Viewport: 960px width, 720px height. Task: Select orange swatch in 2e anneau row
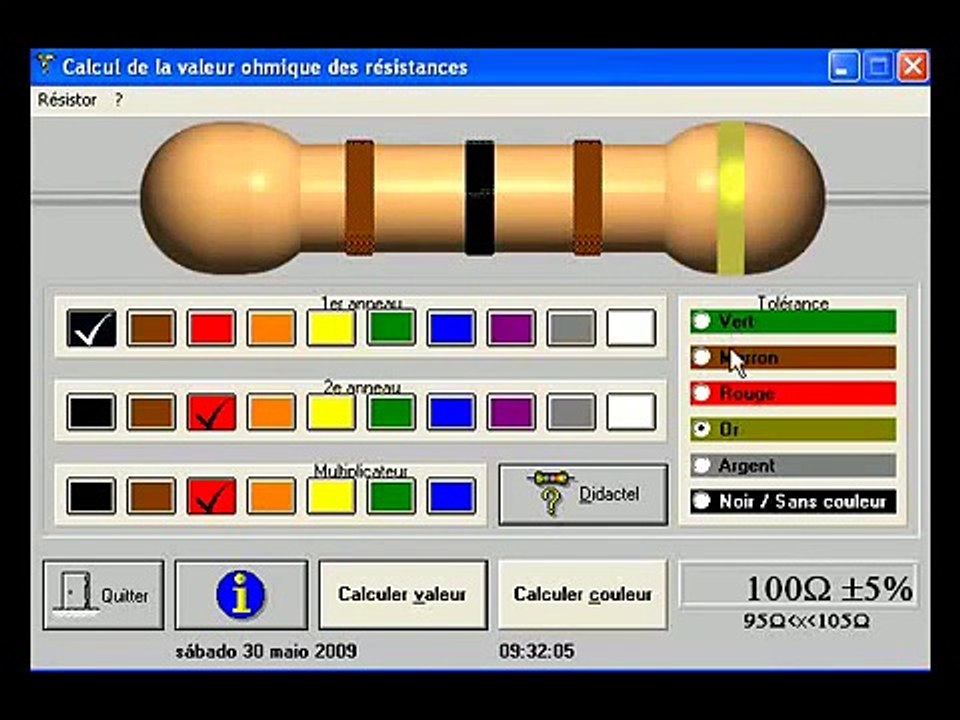tap(271, 412)
